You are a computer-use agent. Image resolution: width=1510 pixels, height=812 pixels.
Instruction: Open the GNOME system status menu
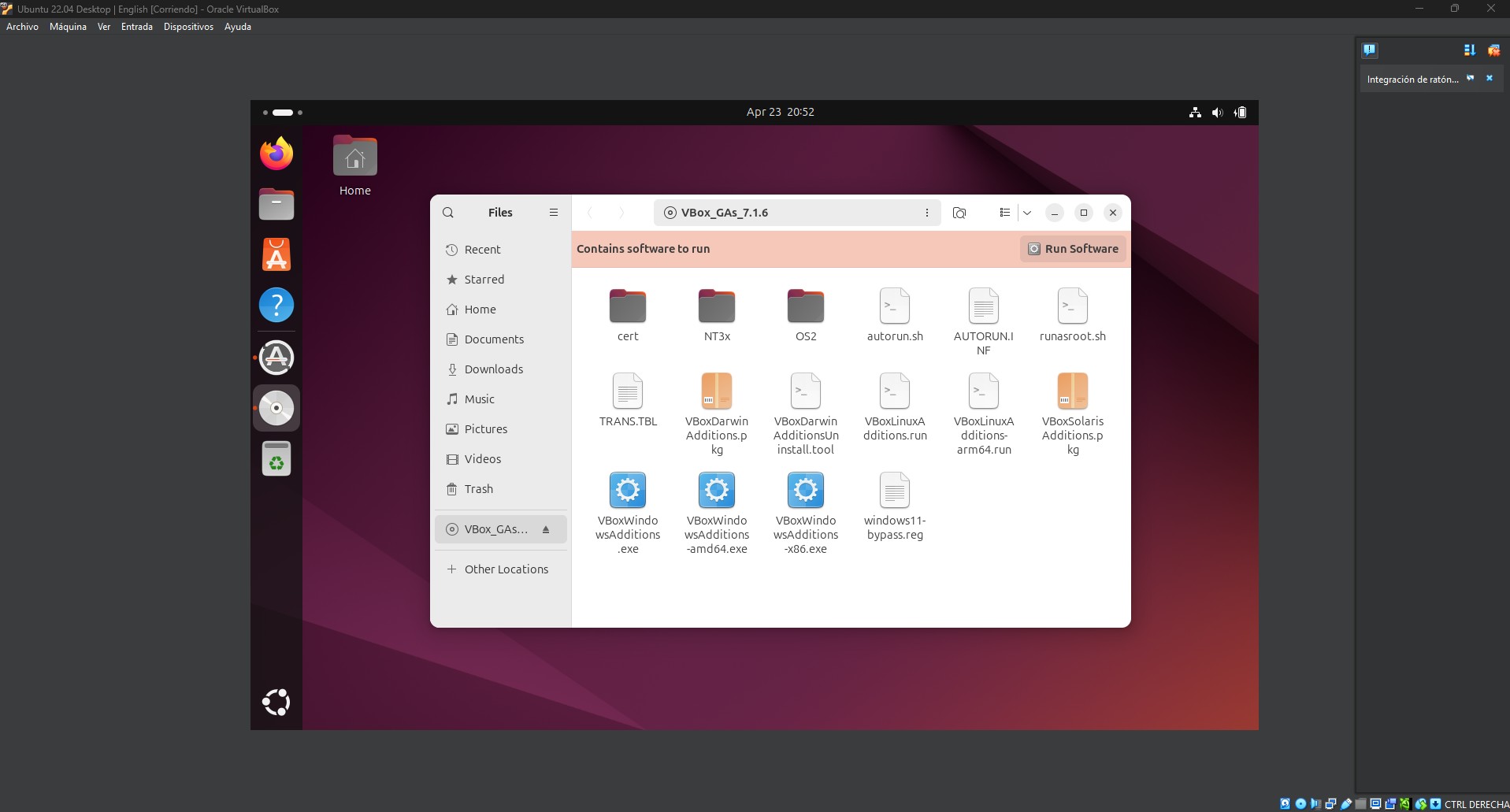pos(1218,113)
